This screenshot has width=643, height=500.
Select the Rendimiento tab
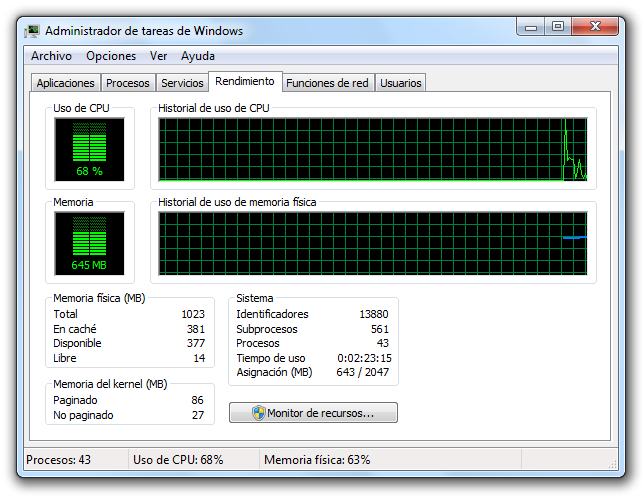245,81
